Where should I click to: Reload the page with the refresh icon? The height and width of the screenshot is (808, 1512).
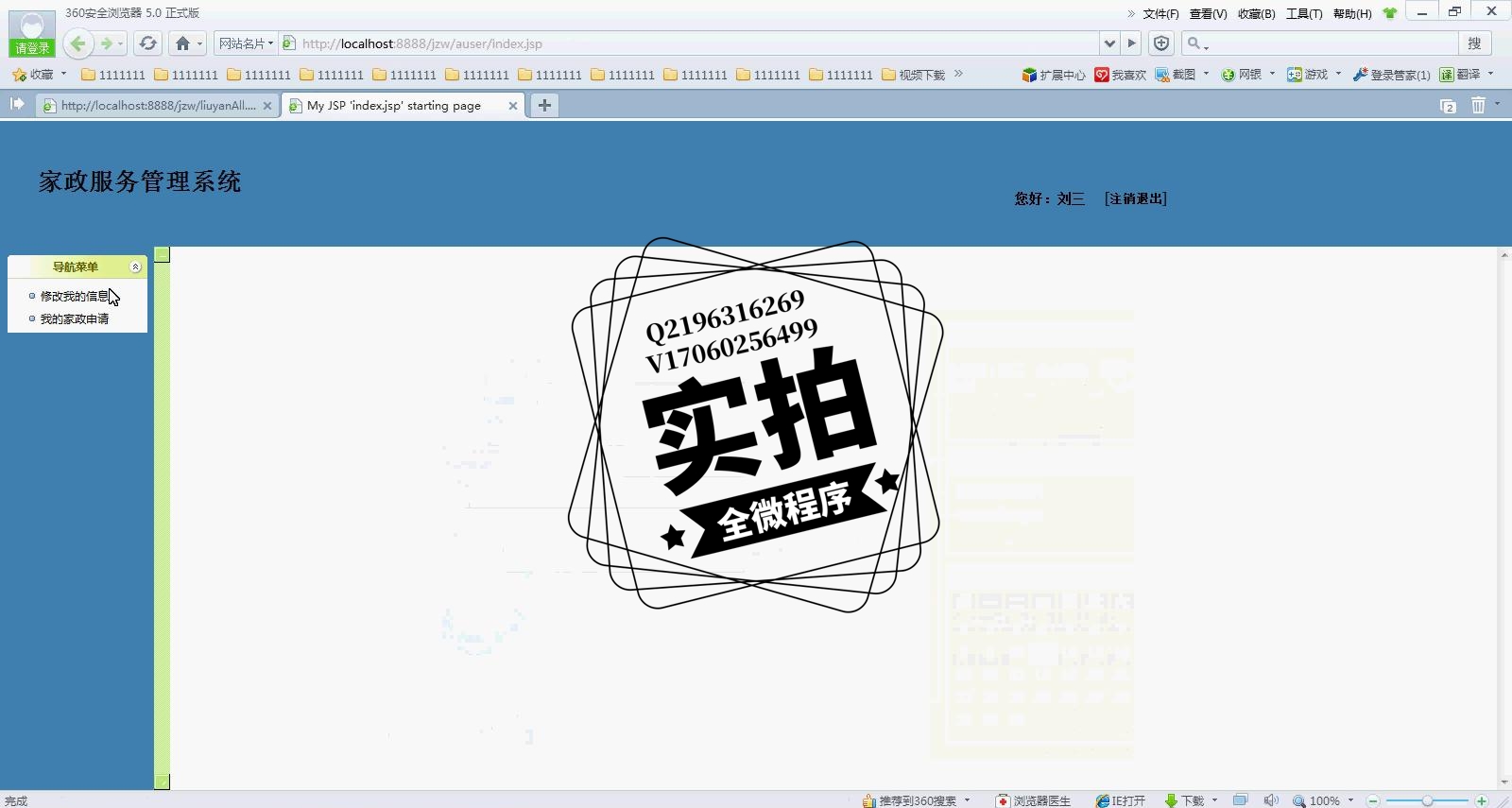pyautogui.click(x=147, y=43)
